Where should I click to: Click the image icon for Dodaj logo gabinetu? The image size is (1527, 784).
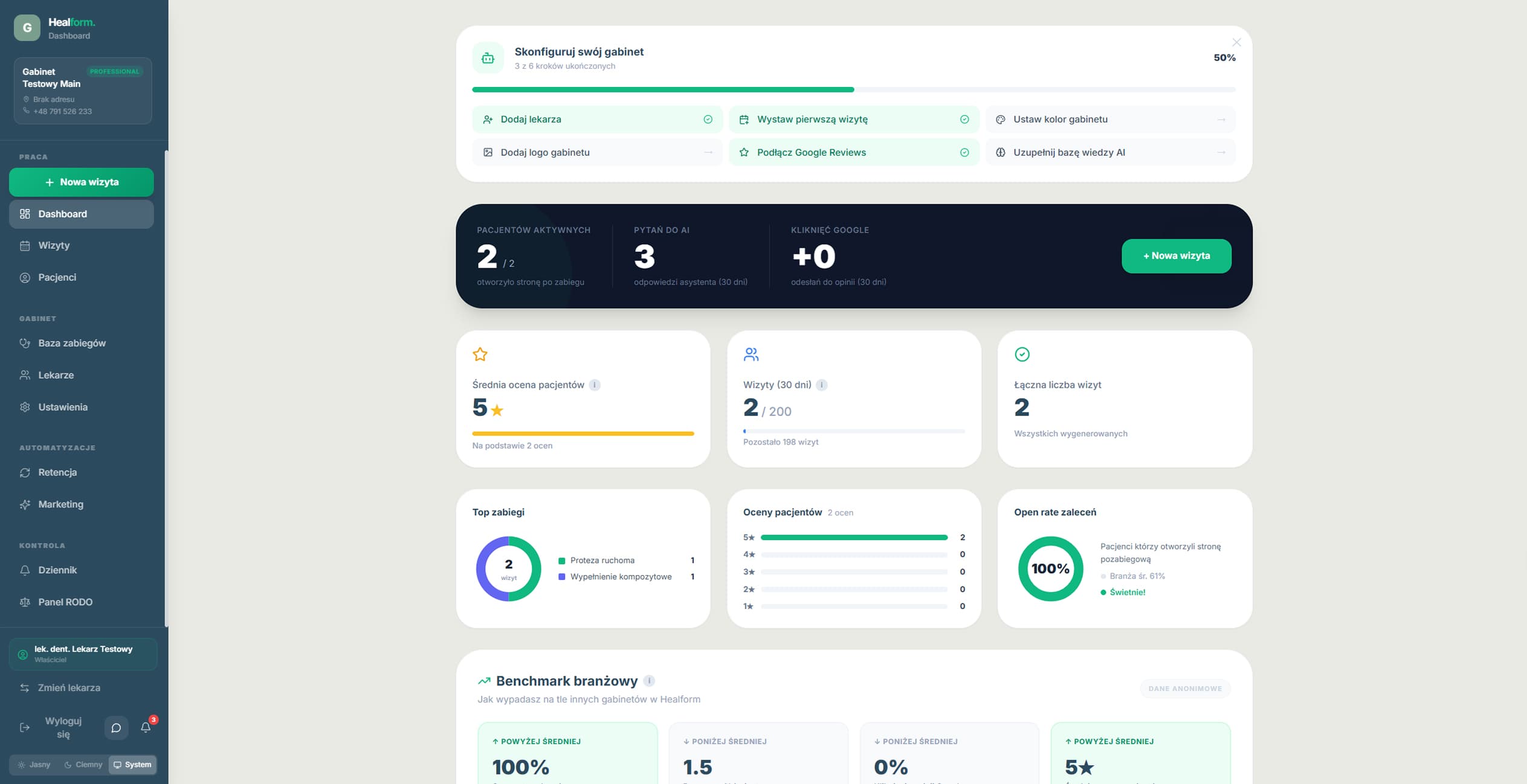[488, 152]
